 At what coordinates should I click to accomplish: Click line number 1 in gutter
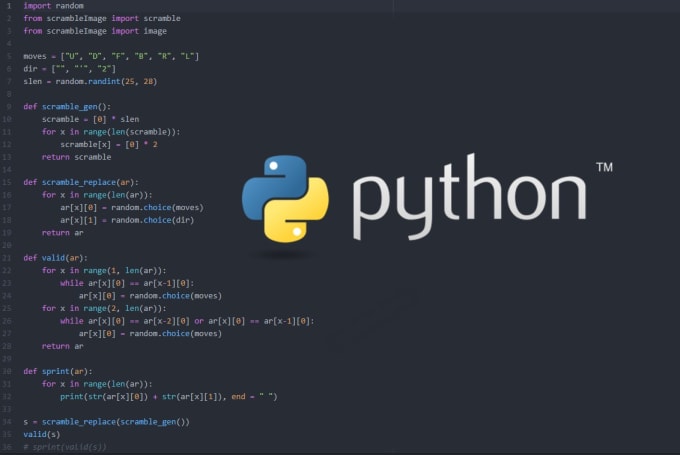[x=9, y=6]
